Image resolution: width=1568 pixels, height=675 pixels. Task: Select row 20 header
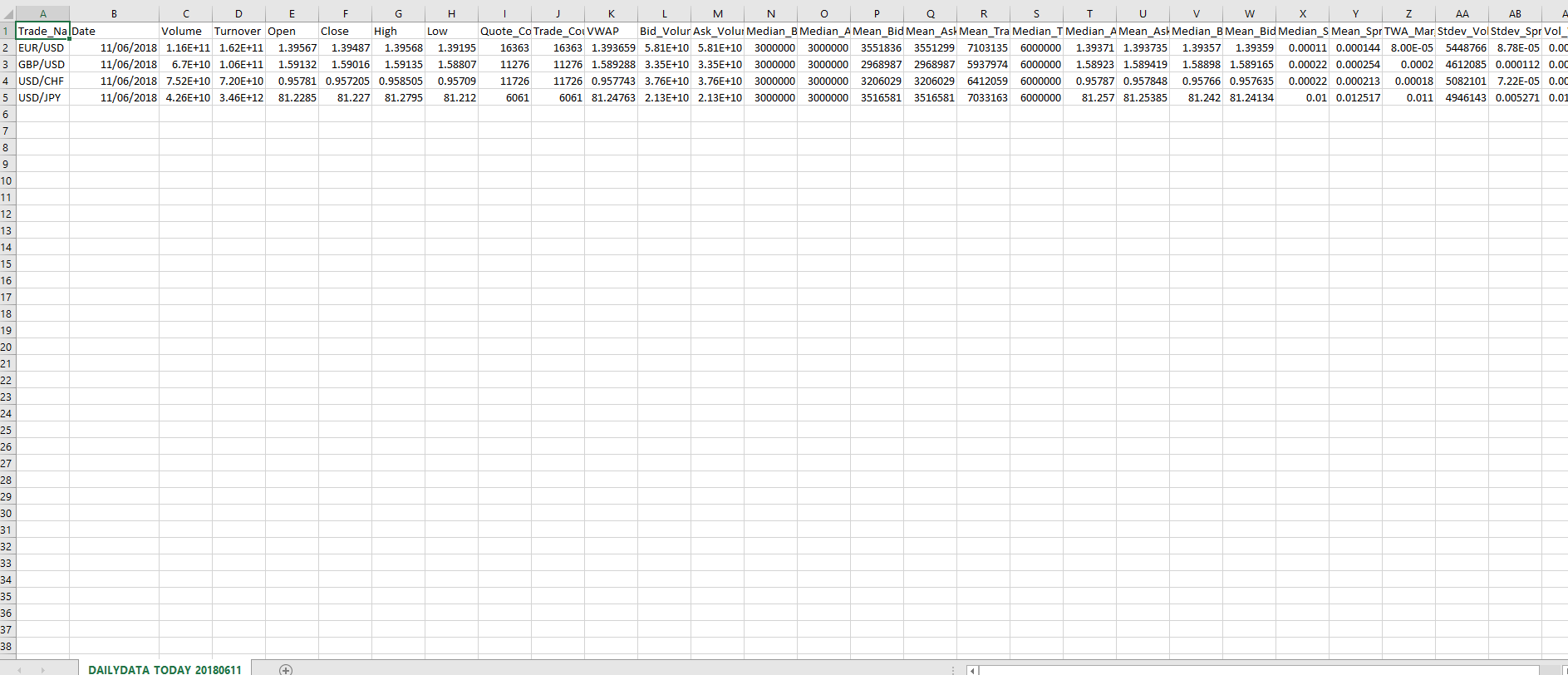point(7,347)
